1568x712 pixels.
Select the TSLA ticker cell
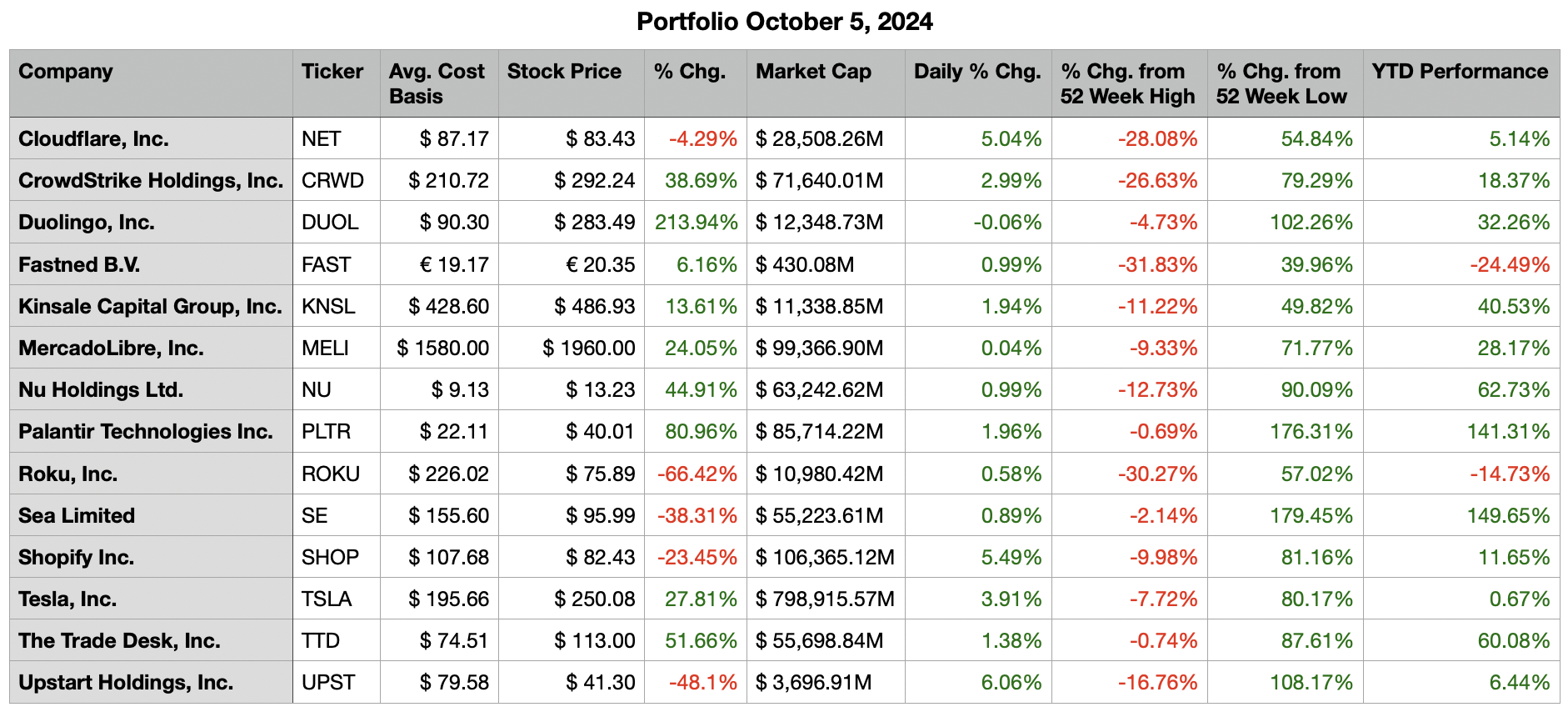[327, 599]
